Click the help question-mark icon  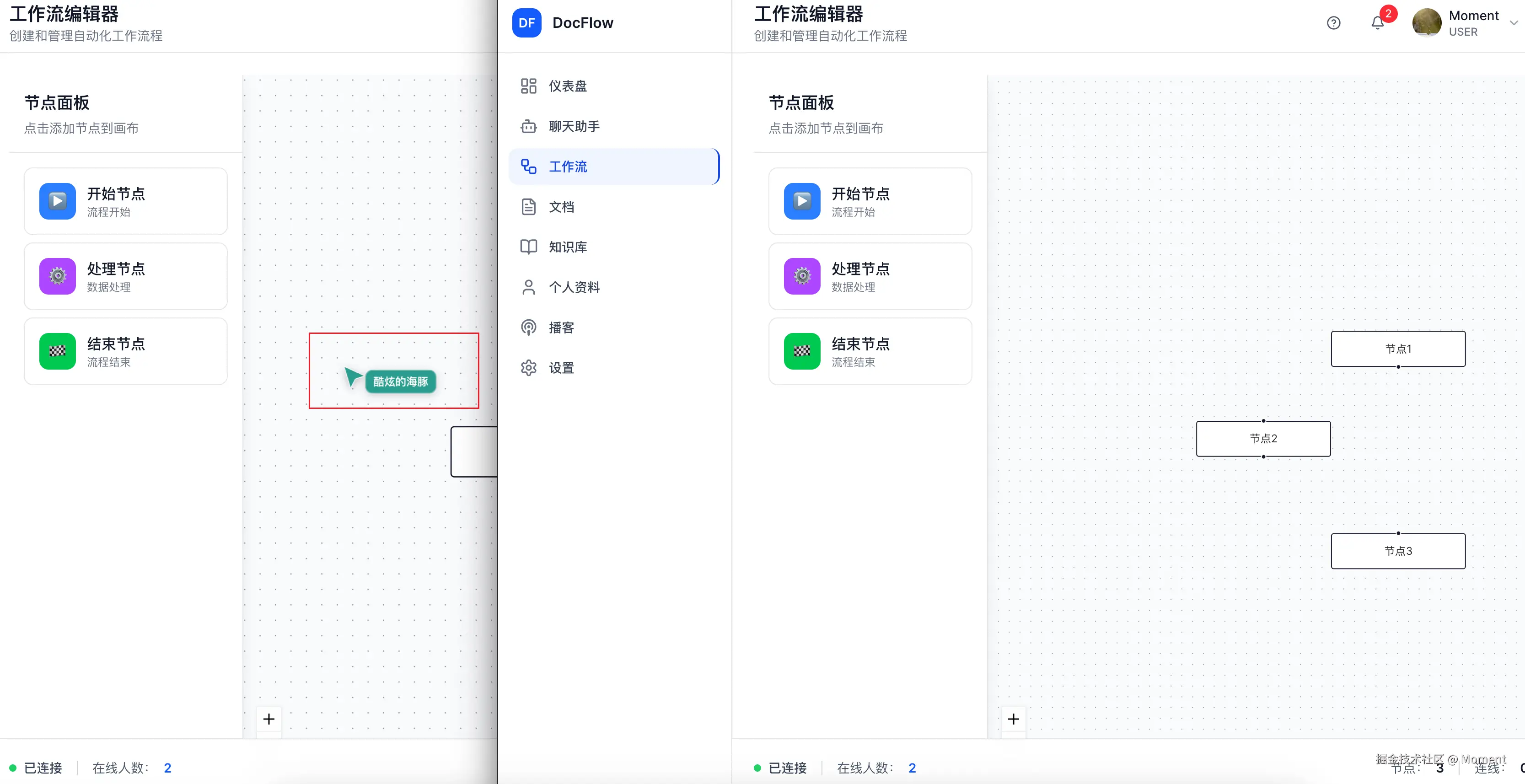click(x=1334, y=22)
